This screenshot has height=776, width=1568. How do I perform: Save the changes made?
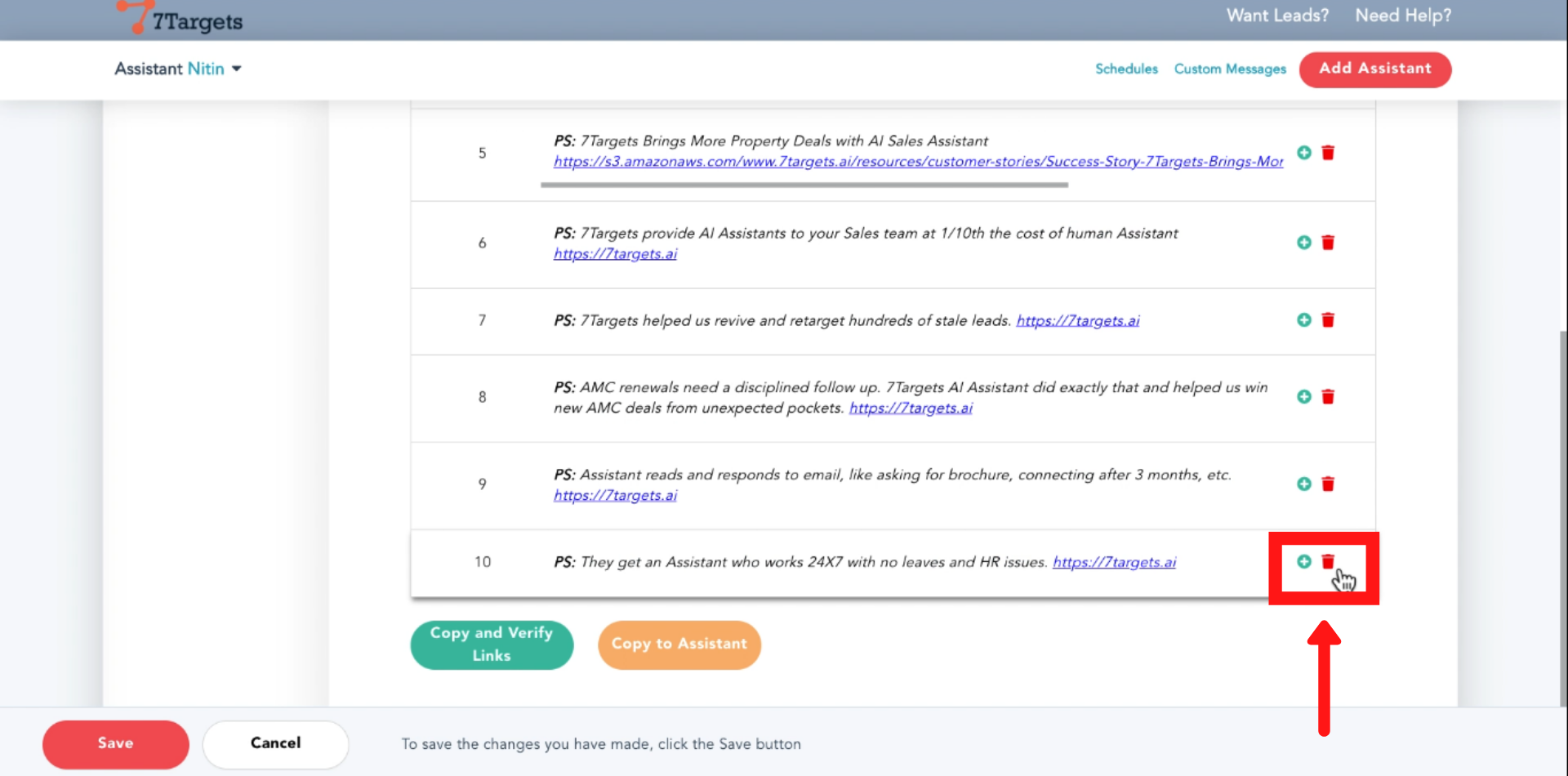[115, 743]
